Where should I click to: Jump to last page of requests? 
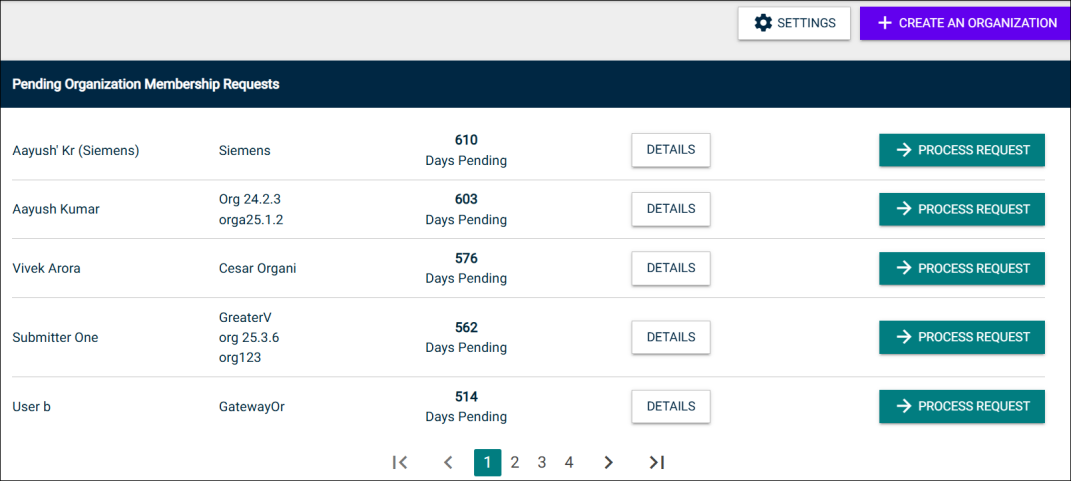pyautogui.click(x=656, y=462)
